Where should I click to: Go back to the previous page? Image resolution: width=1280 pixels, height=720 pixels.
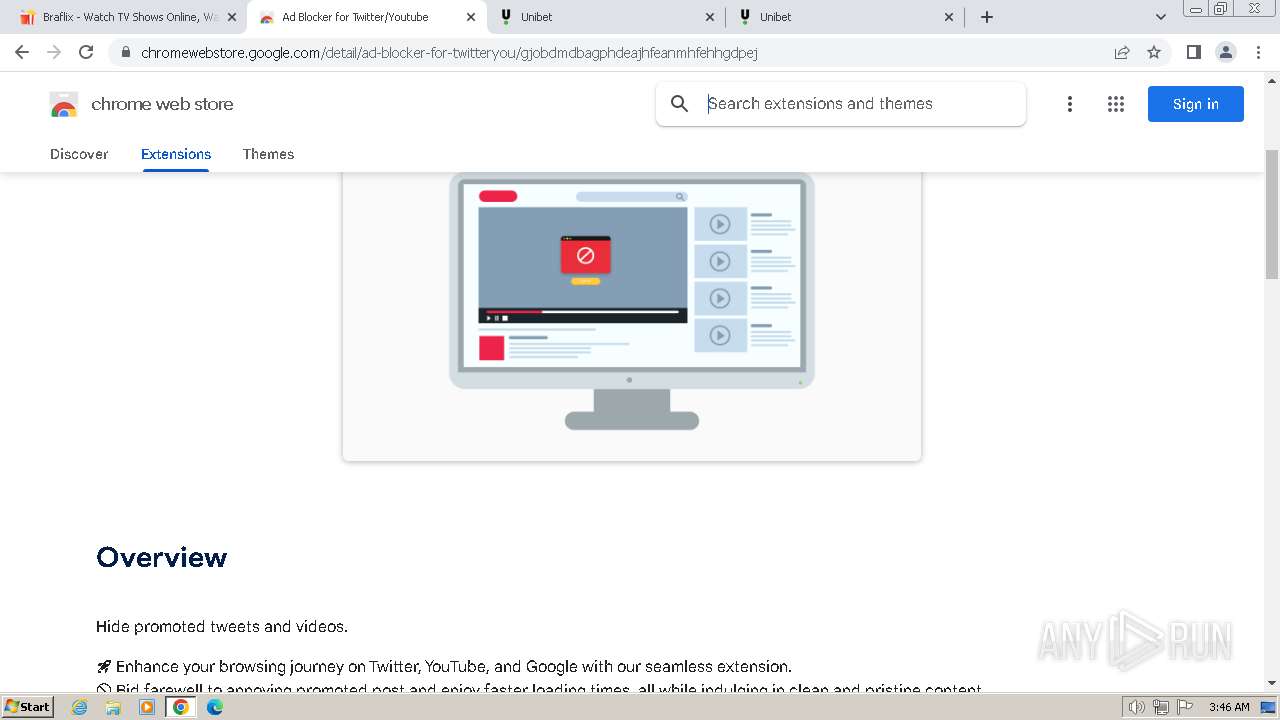[22, 52]
